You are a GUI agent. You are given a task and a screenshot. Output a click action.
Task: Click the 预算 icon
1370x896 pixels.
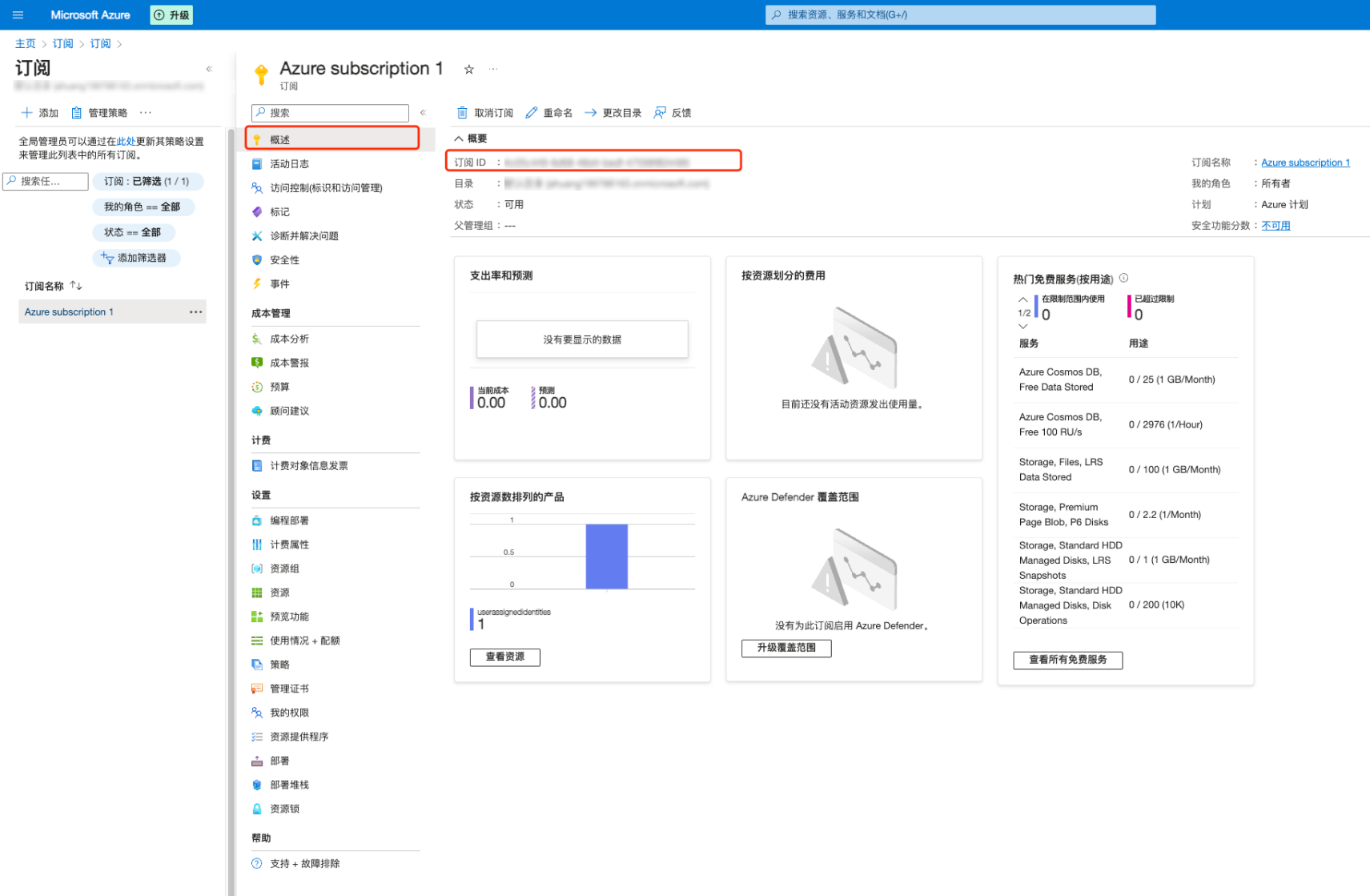click(257, 387)
